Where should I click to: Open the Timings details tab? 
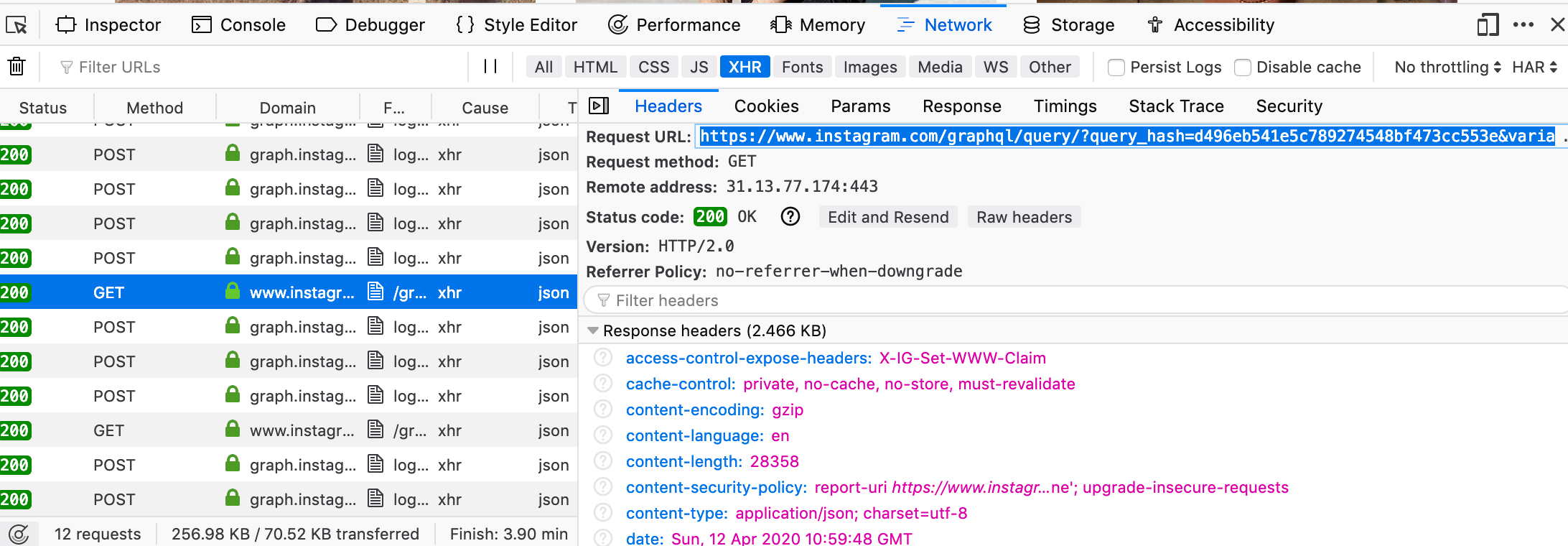(1065, 106)
